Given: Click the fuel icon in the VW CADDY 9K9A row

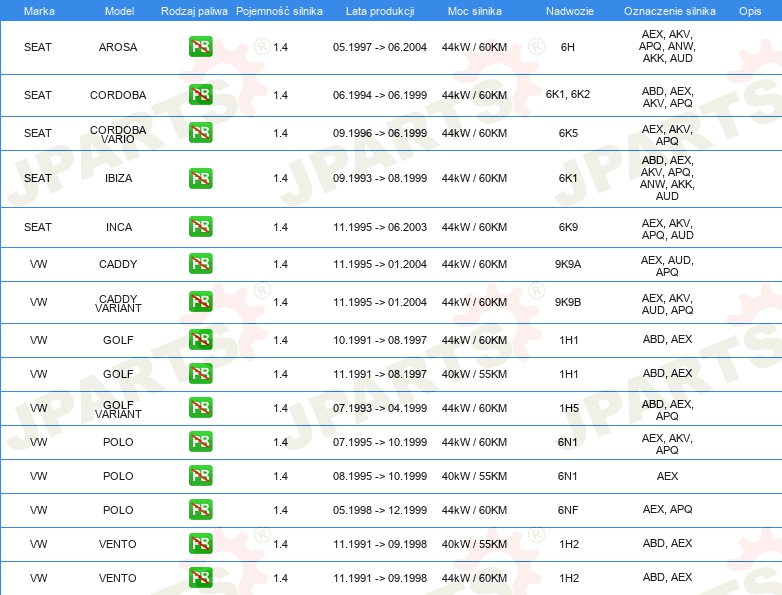Looking at the screenshot, I should pyautogui.click(x=200, y=264).
